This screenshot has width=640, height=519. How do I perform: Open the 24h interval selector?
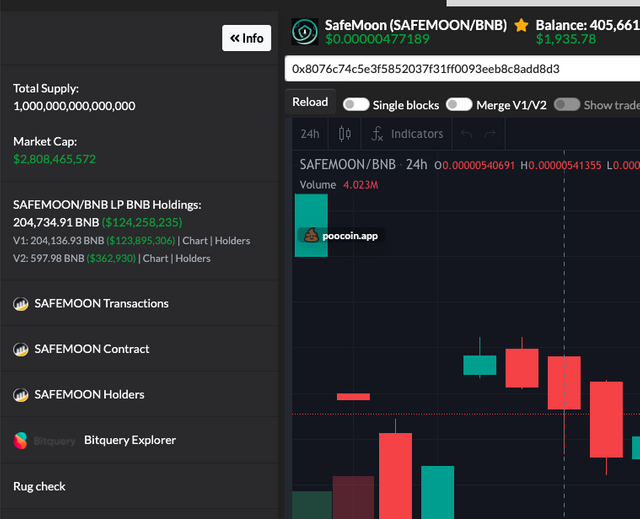[310, 134]
